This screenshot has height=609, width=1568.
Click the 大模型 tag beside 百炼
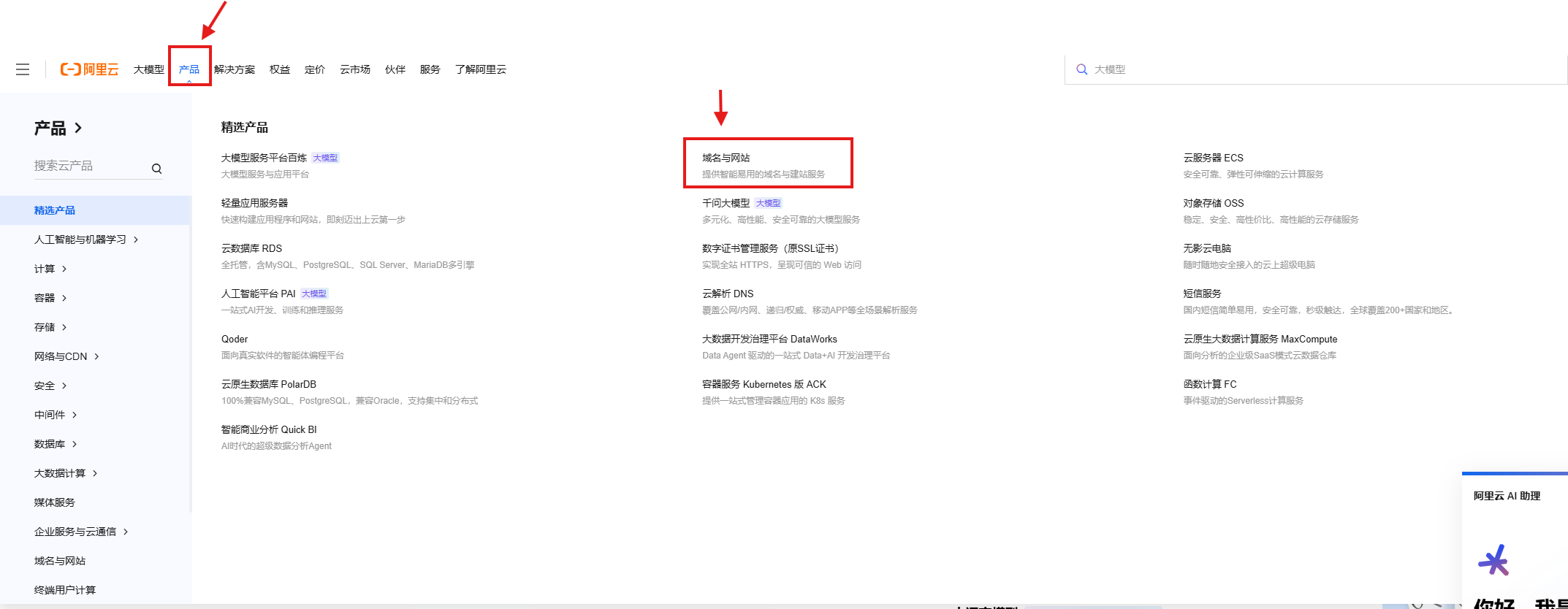325,158
